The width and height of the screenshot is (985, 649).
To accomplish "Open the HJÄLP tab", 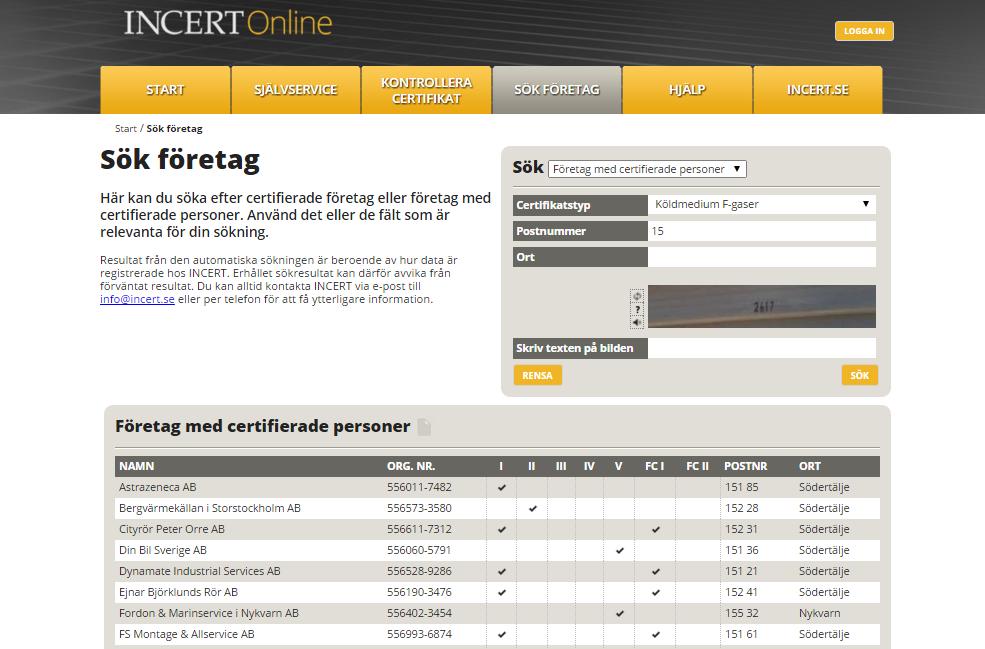I will coord(687,90).
